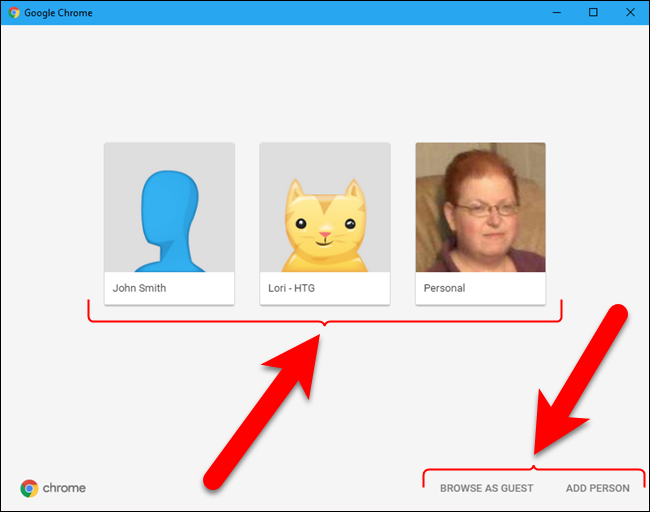Create a new profile with Add Person

click(x=598, y=488)
